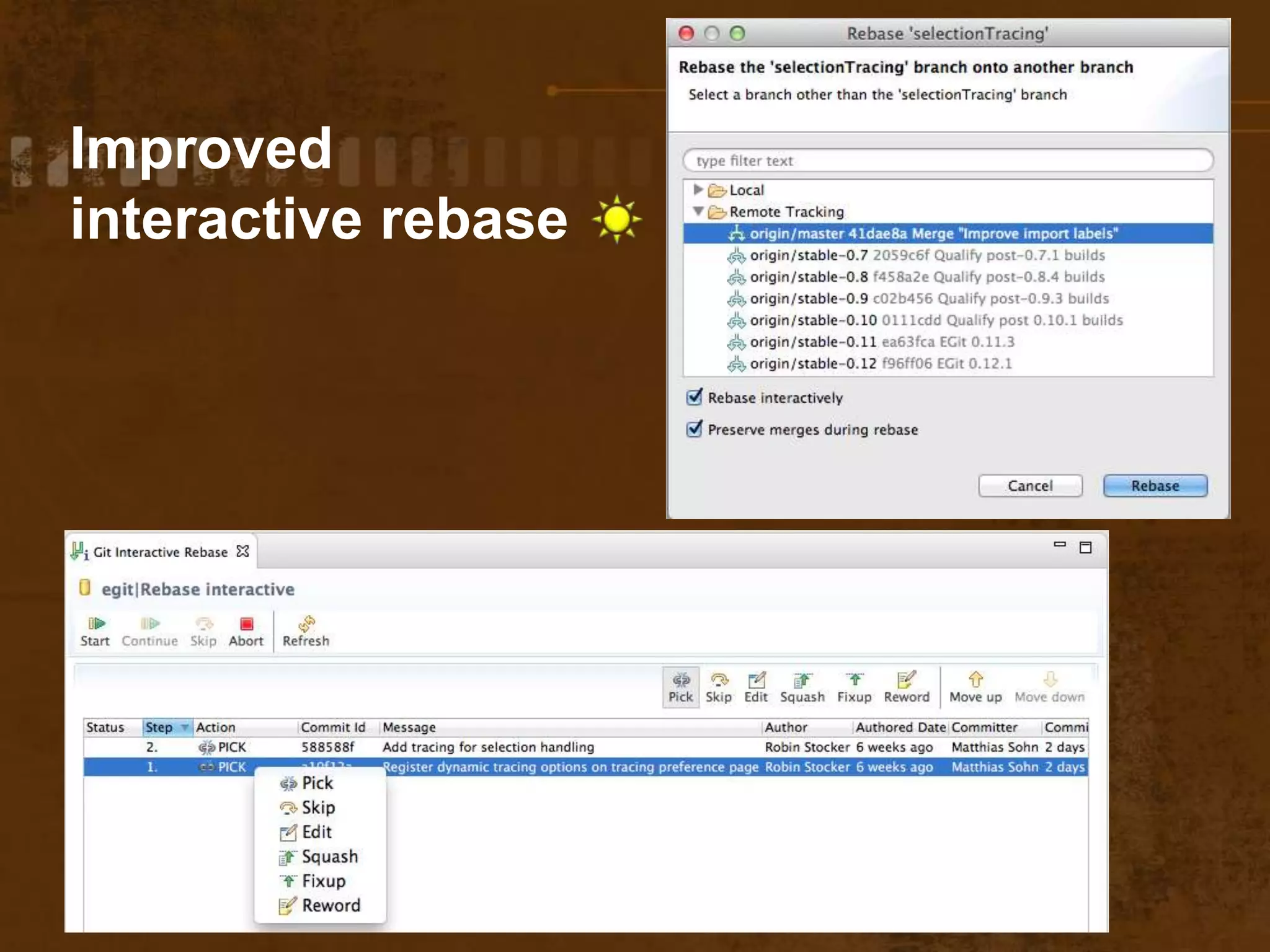Select commit 588588f in the plan
This screenshot has width=1270, height=952.
pos(328,747)
